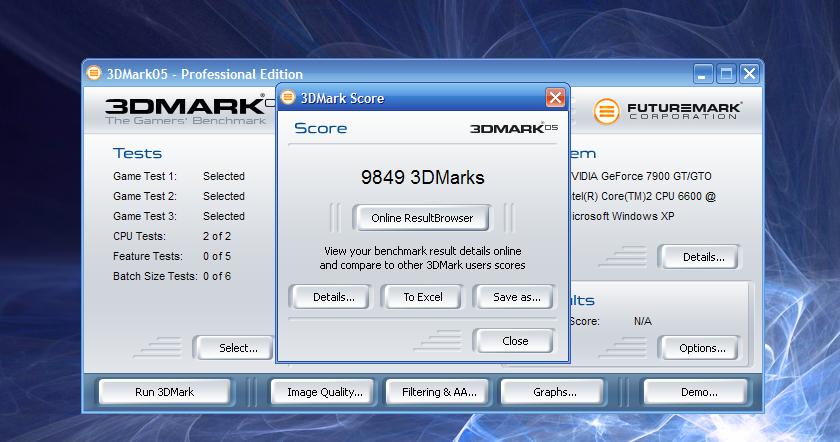Screen dimensions: 840x442
Task: Click 'Game Test 2:' label
Action: pos(145,196)
